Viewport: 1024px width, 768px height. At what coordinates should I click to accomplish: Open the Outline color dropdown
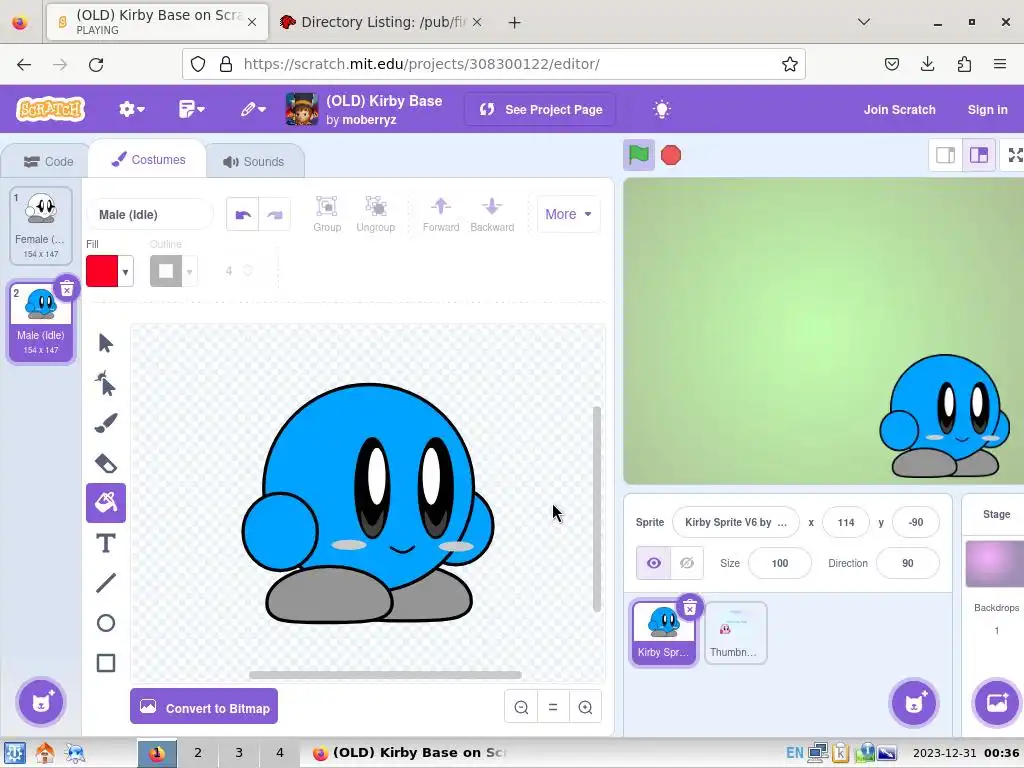[190, 272]
